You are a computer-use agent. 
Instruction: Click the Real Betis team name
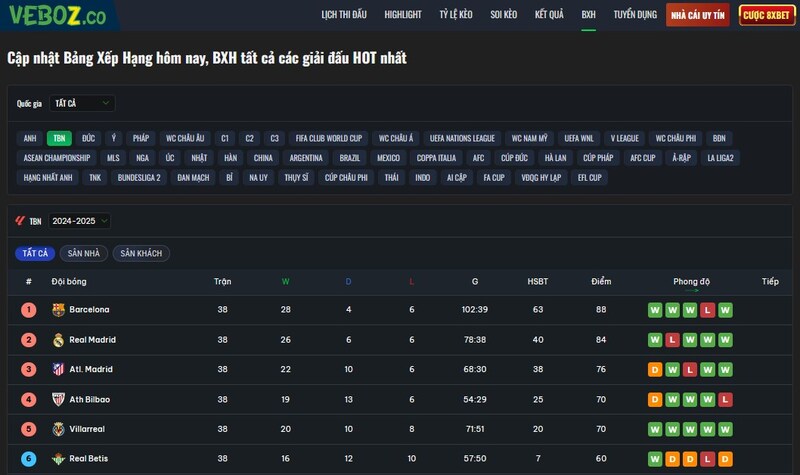89,459
